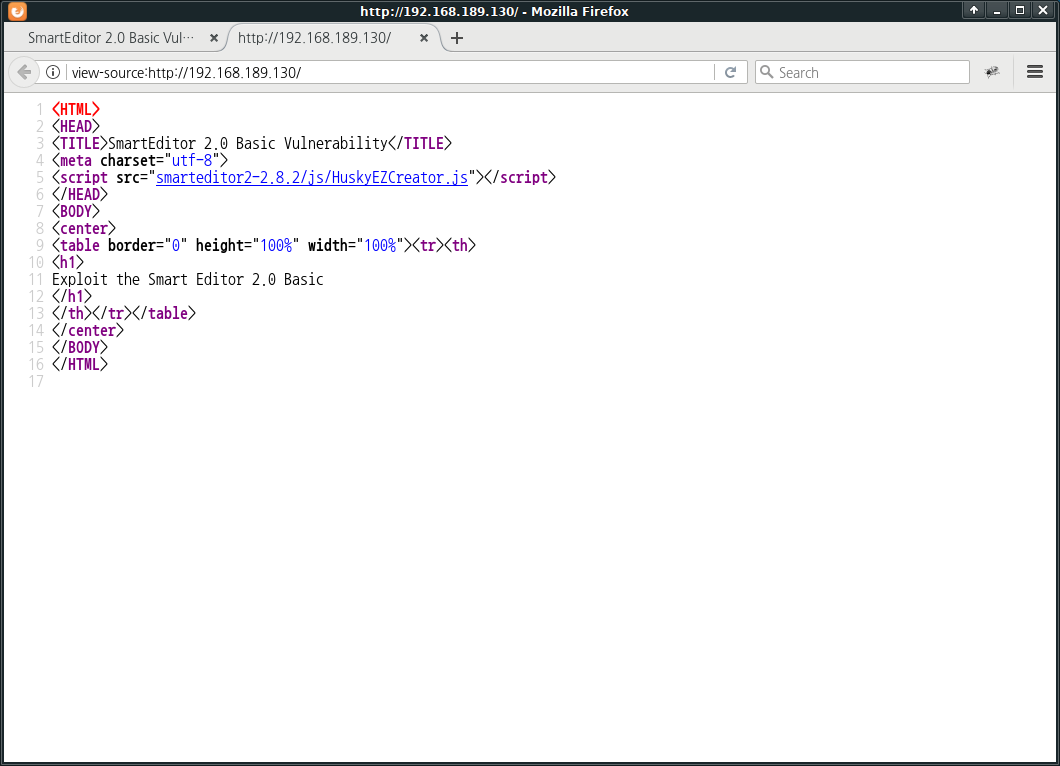Click the <HEAD> tag on line 2
The height and width of the screenshot is (766, 1060).
pyautogui.click(x=76, y=126)
